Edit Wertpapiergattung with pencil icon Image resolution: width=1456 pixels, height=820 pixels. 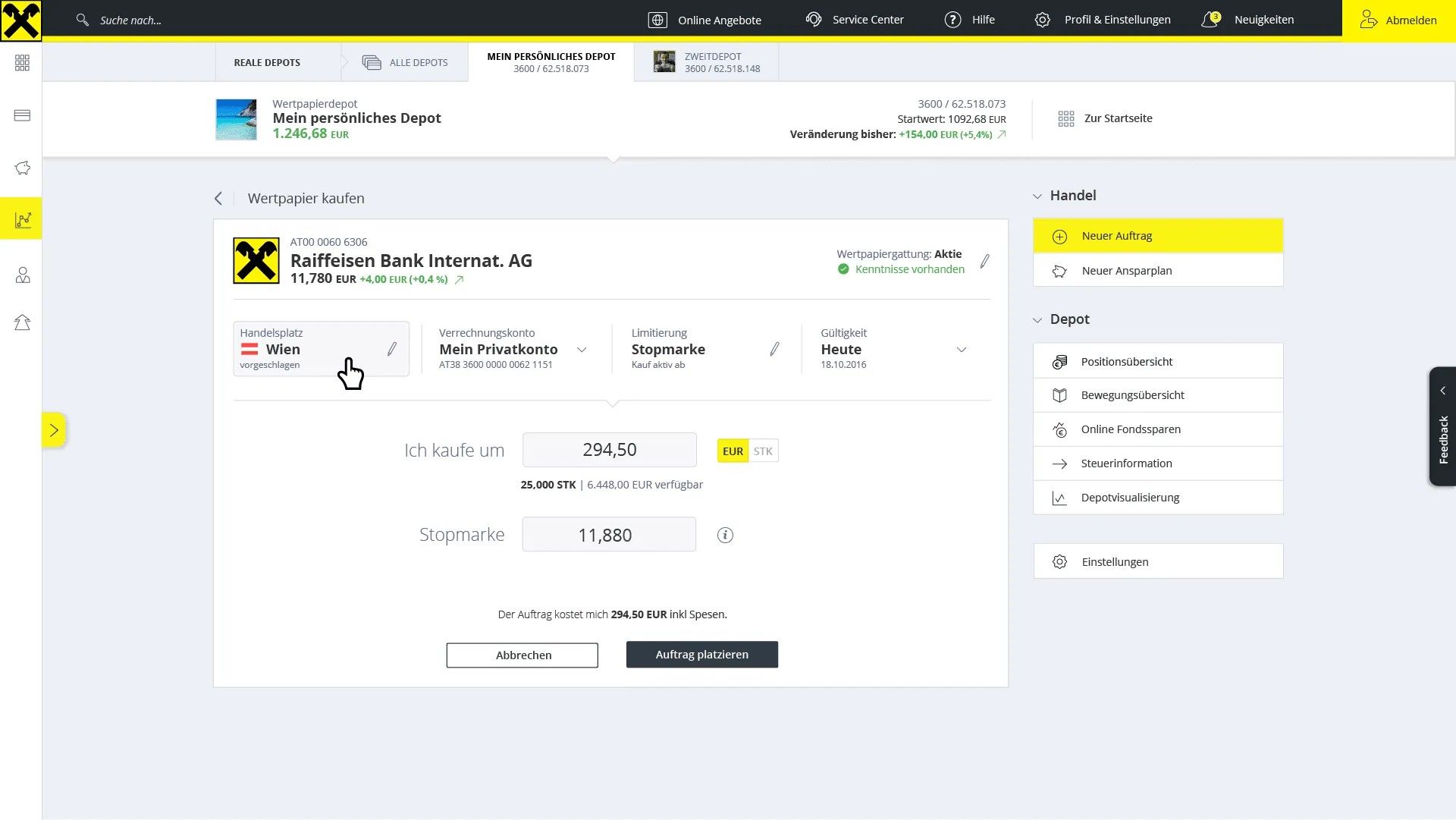pyautogui.click(x=984, y=262)
